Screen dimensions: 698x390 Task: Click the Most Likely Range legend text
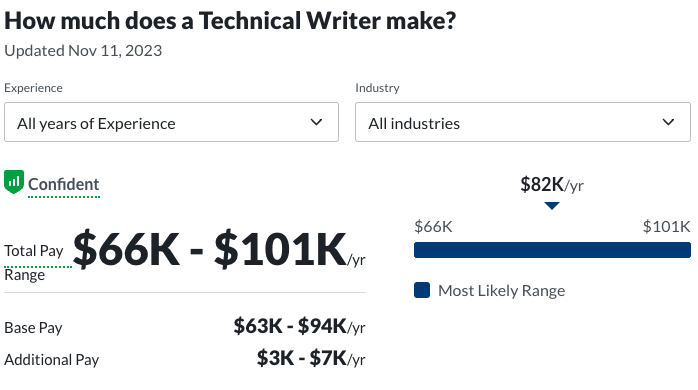(501, 291)
